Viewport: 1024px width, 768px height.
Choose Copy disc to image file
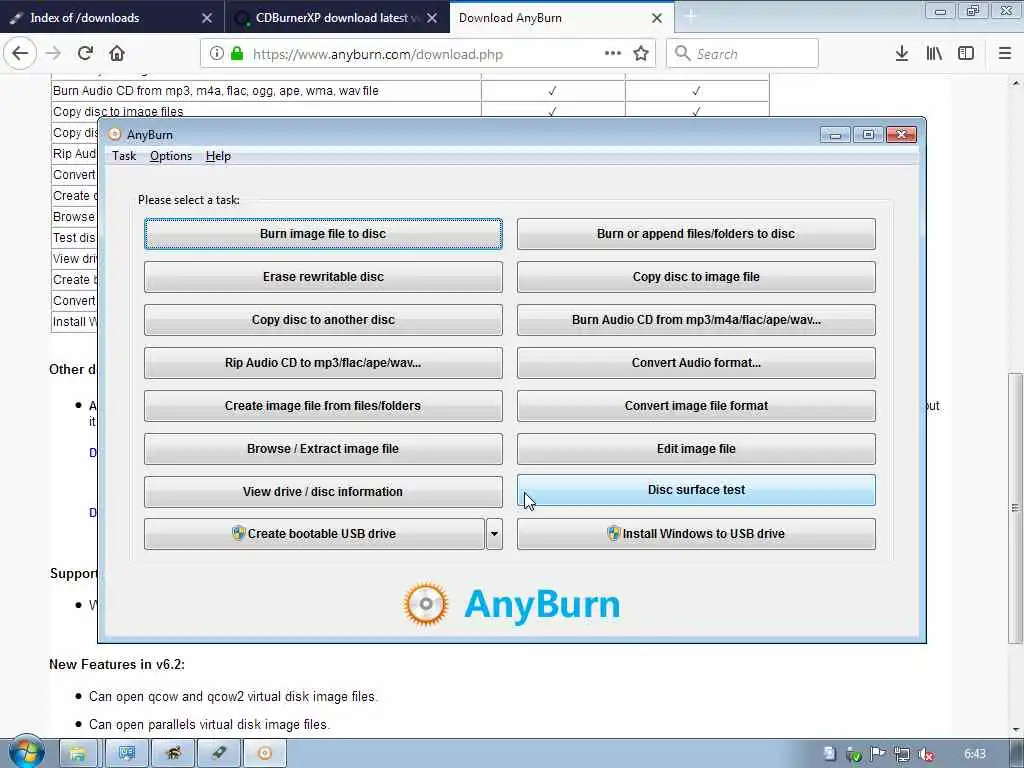tap(696, 277)
